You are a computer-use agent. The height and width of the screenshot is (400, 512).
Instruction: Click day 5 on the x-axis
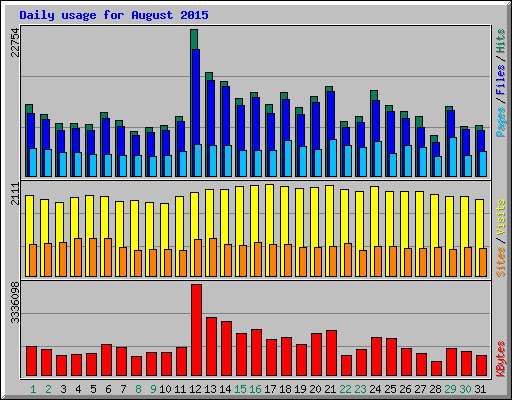(x=93, y=389)
